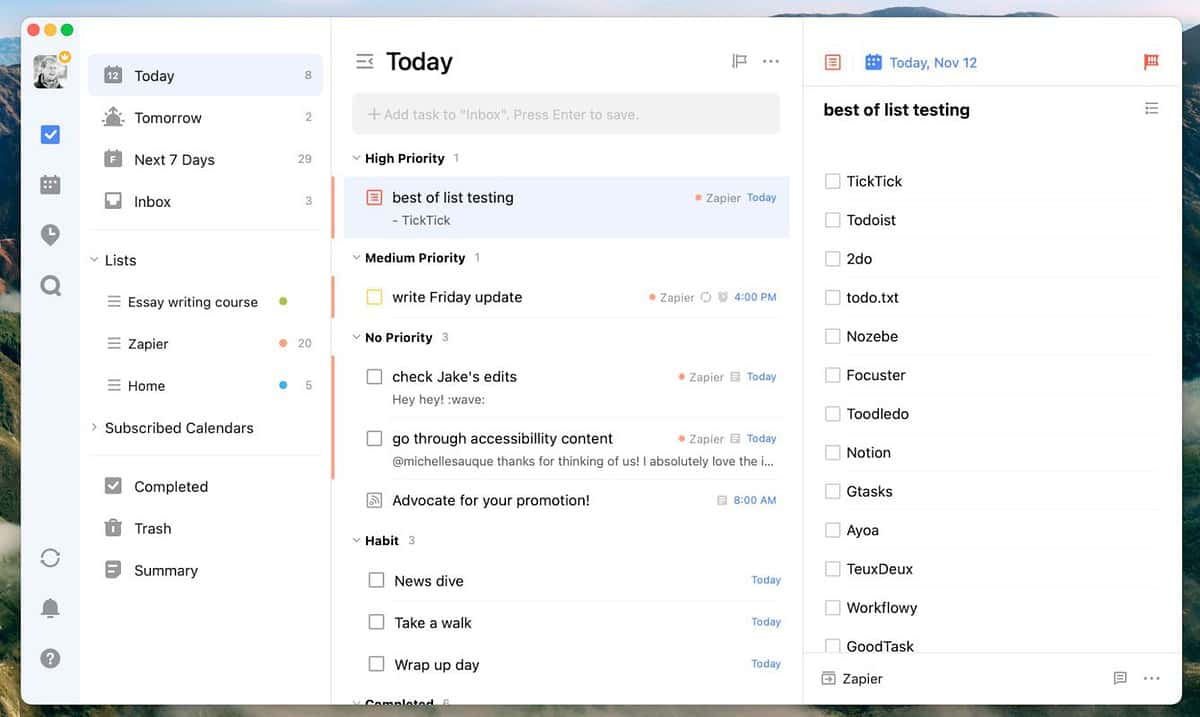This screenshot has width=1200, height=717.
Task: Tick the TickTick checklist item
Action: coord(832,181)
